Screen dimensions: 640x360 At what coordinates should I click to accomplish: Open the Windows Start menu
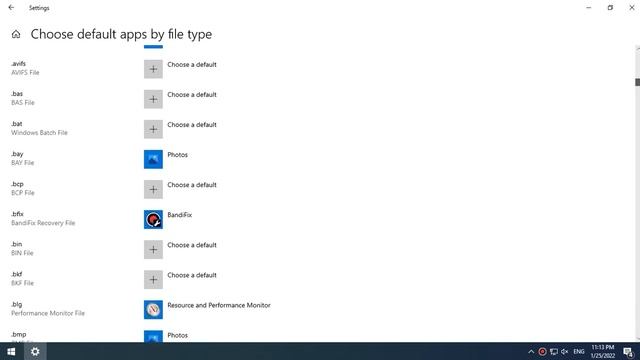(x=11, y=351)
